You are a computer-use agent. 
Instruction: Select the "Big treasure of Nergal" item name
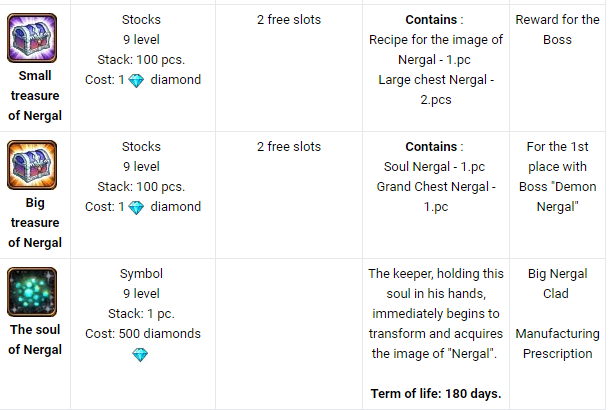(35, 222)
